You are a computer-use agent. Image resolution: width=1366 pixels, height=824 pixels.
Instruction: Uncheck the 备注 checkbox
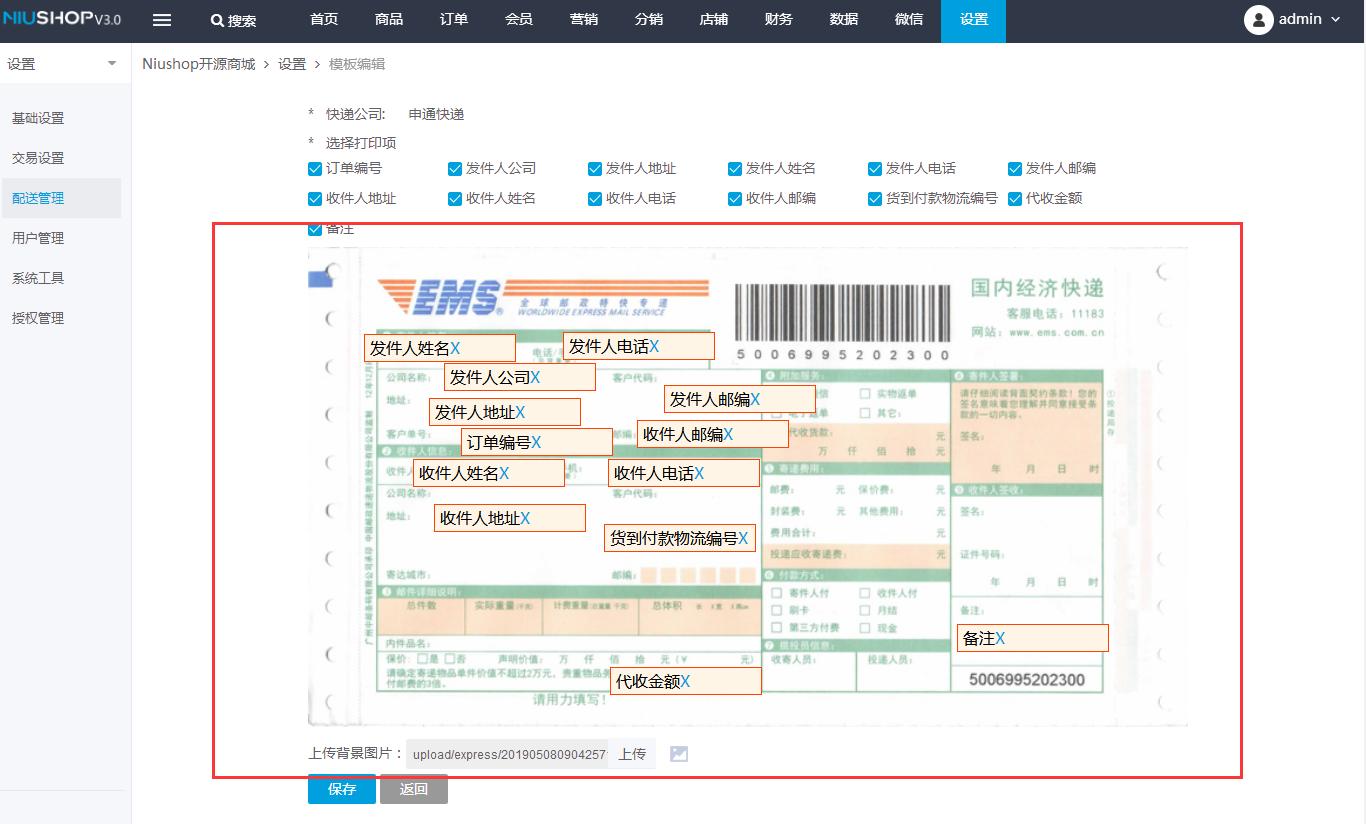(x=314, y=228)
